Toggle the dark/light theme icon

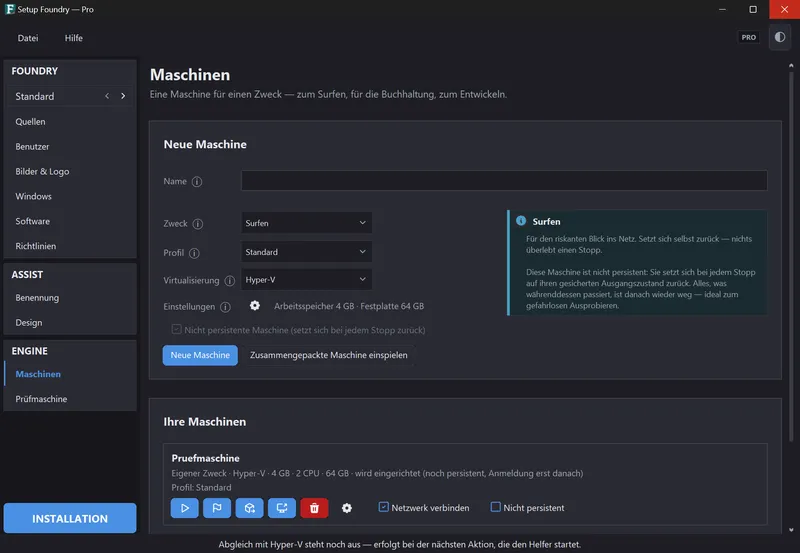[780, 37]
